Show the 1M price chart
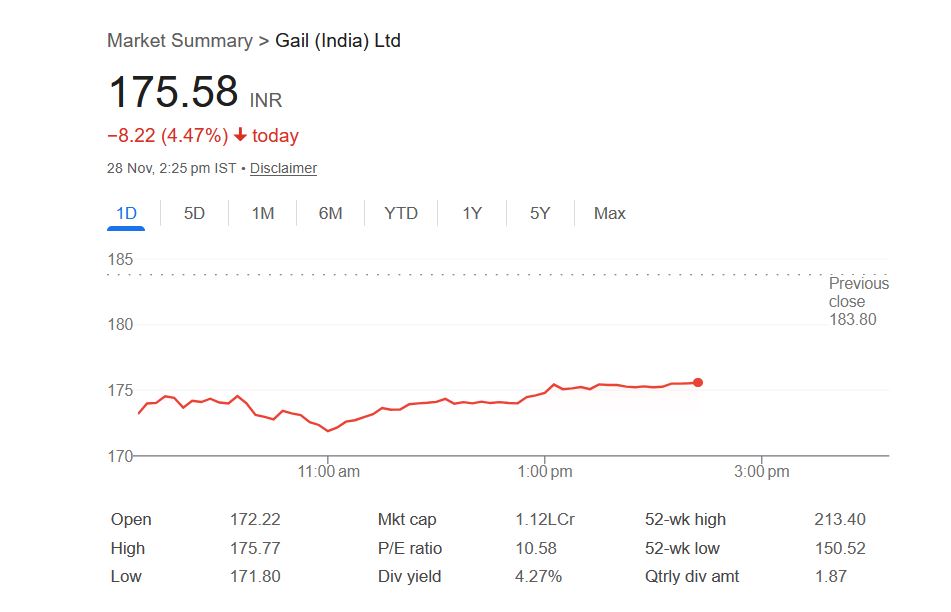 click(x=262, y=213)
